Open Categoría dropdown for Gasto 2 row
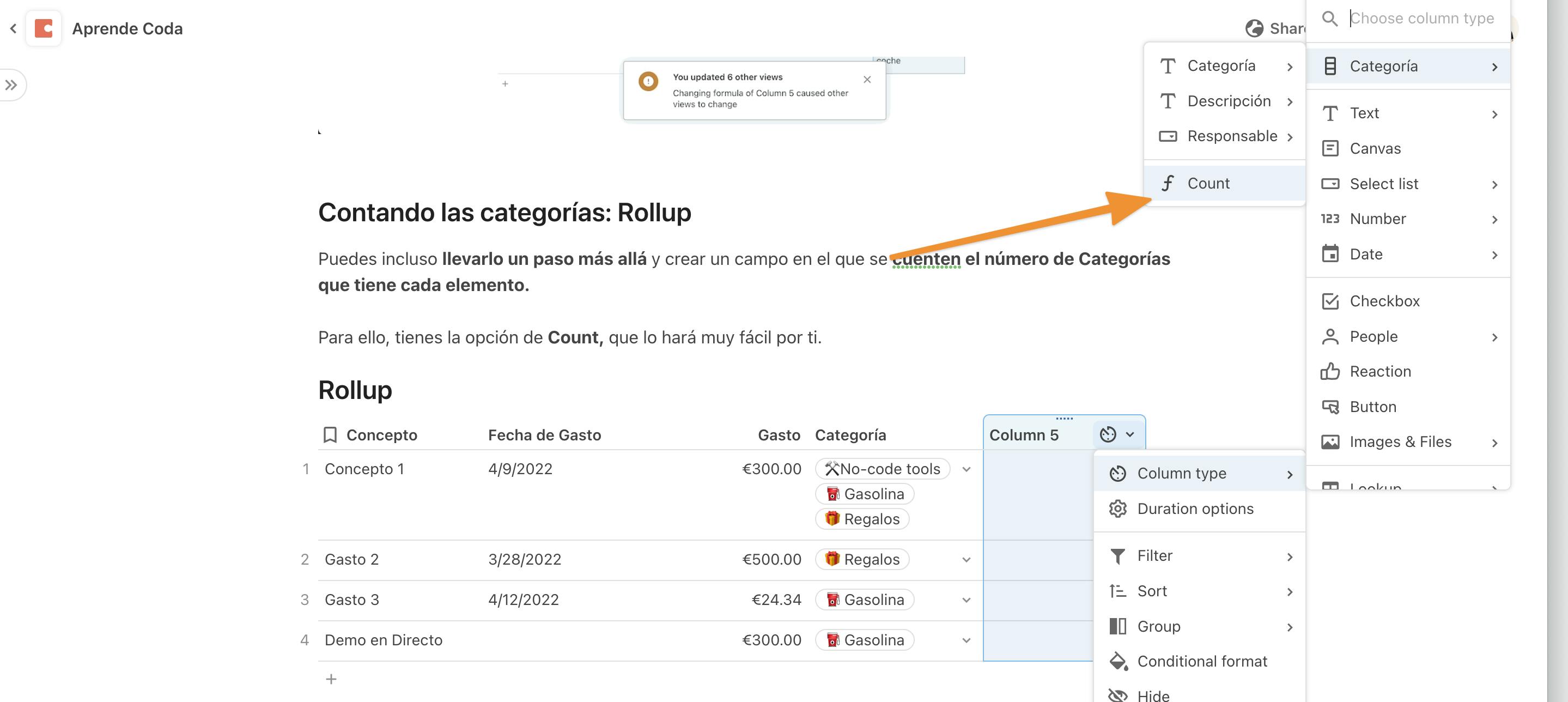1568x702 pixels. 966,560
